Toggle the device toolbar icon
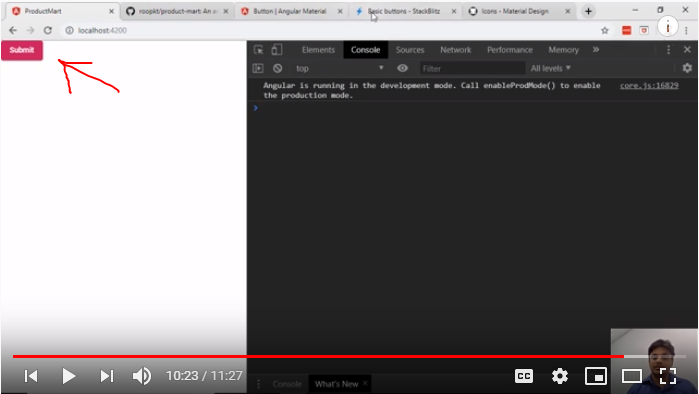 [x=277, y=49]
